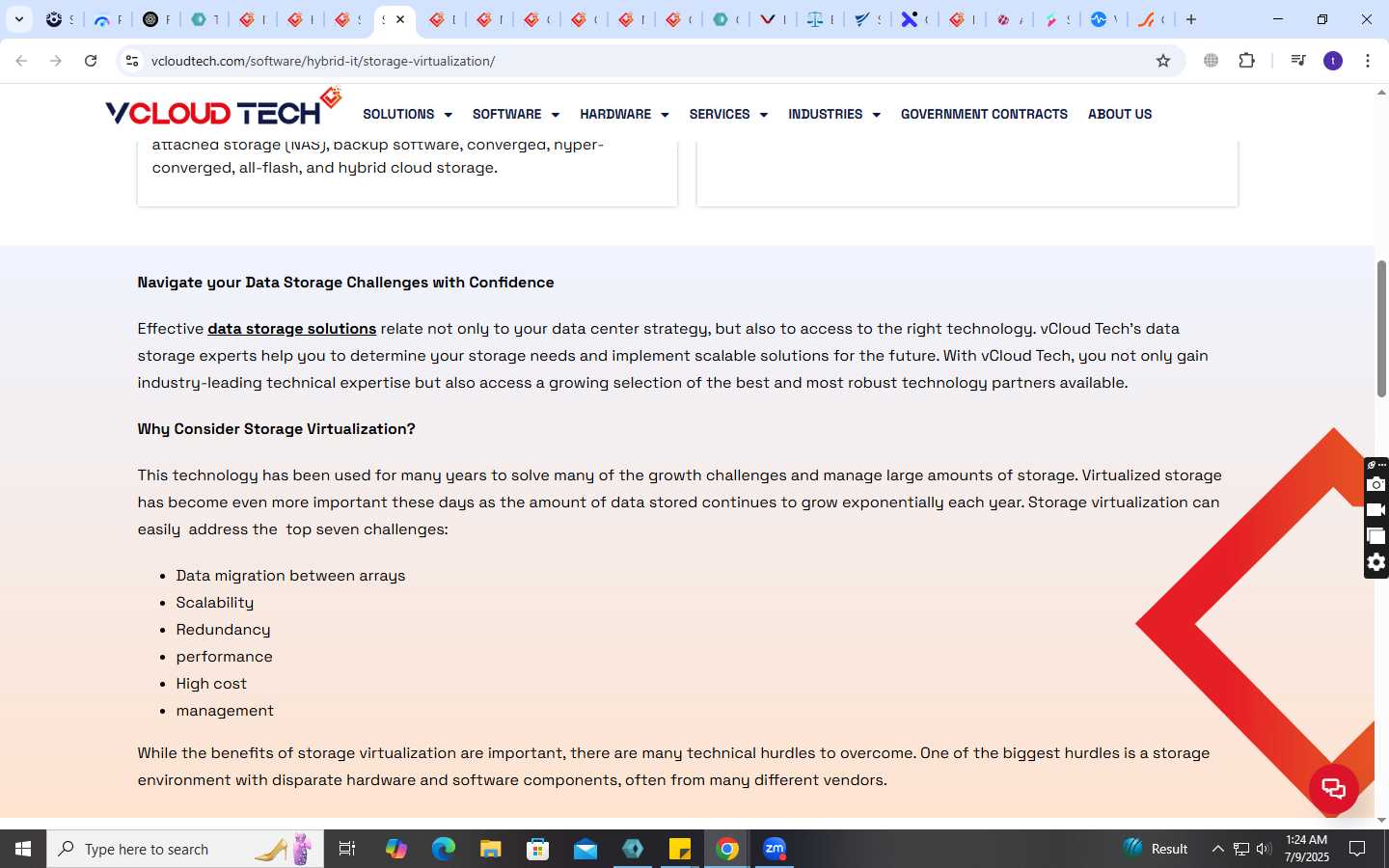The image size is (1389, 868).
Task: Launch Microsoft Edge from taskbar
Action: 443,849
